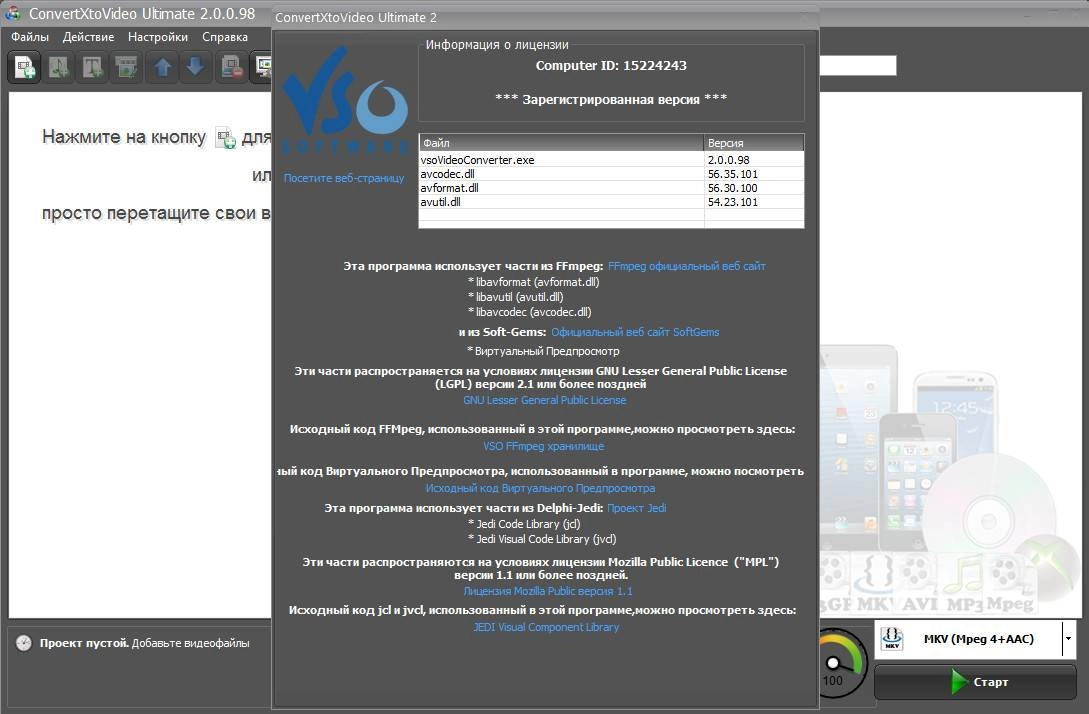Click Исходный код Виртуального Предпросмотра link
The image size is (1089, 714).
pyautogui.click(x=540, y=488)
